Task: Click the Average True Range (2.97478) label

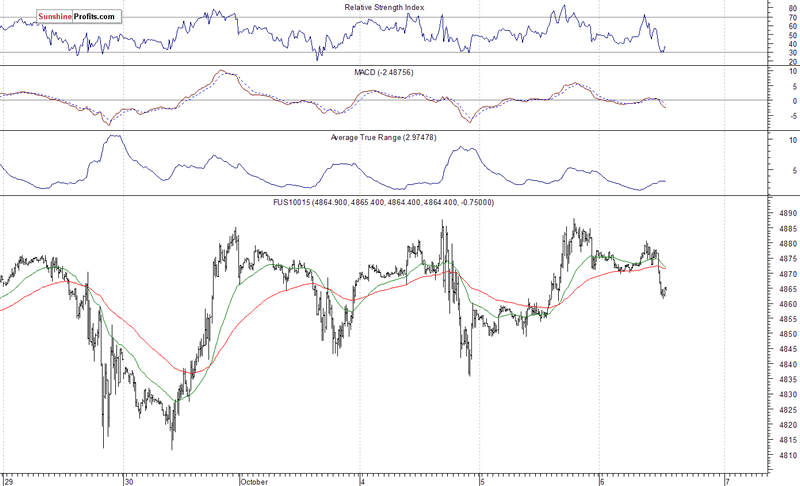Action: [x=383, y=137]
